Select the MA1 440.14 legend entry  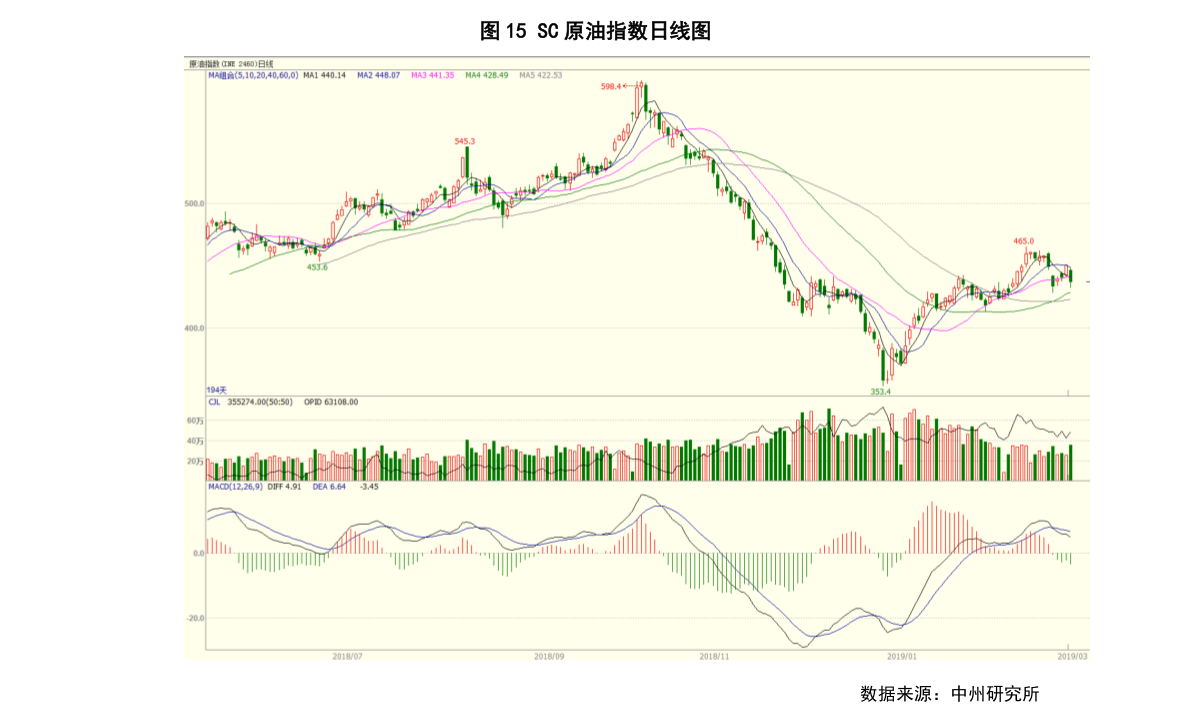click(x=324, y=76)
